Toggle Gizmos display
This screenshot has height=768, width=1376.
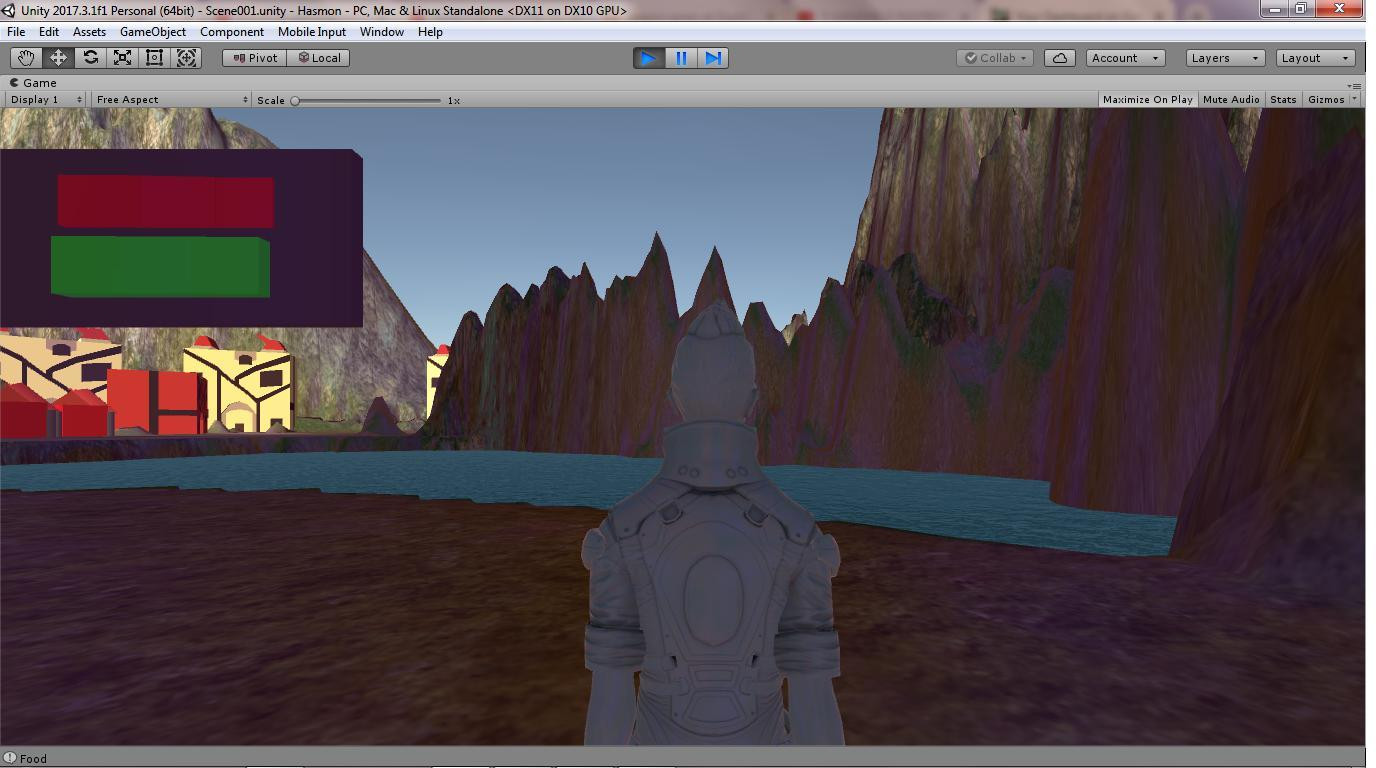(1326, 100)
